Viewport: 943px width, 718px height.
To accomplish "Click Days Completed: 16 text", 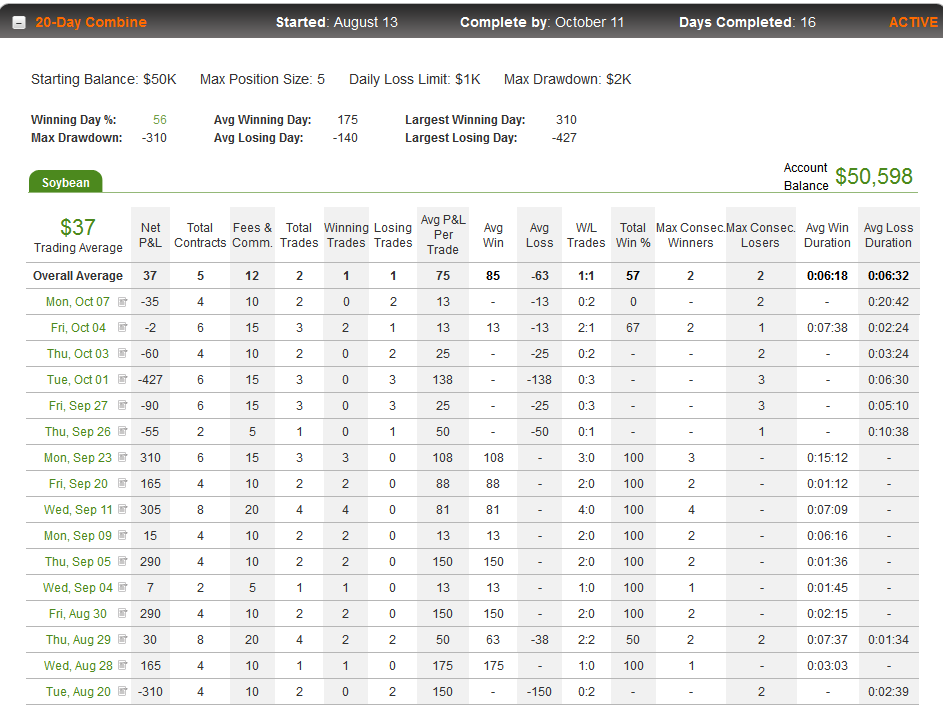I will (x=748, y=22).
